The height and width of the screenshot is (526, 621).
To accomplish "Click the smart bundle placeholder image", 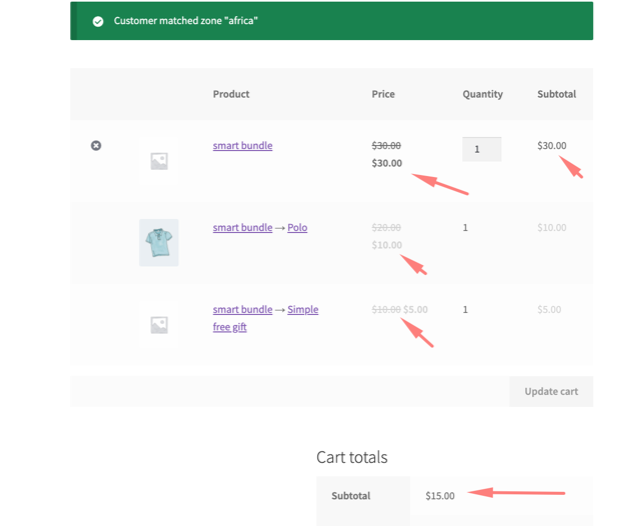I will coord(158,161).
